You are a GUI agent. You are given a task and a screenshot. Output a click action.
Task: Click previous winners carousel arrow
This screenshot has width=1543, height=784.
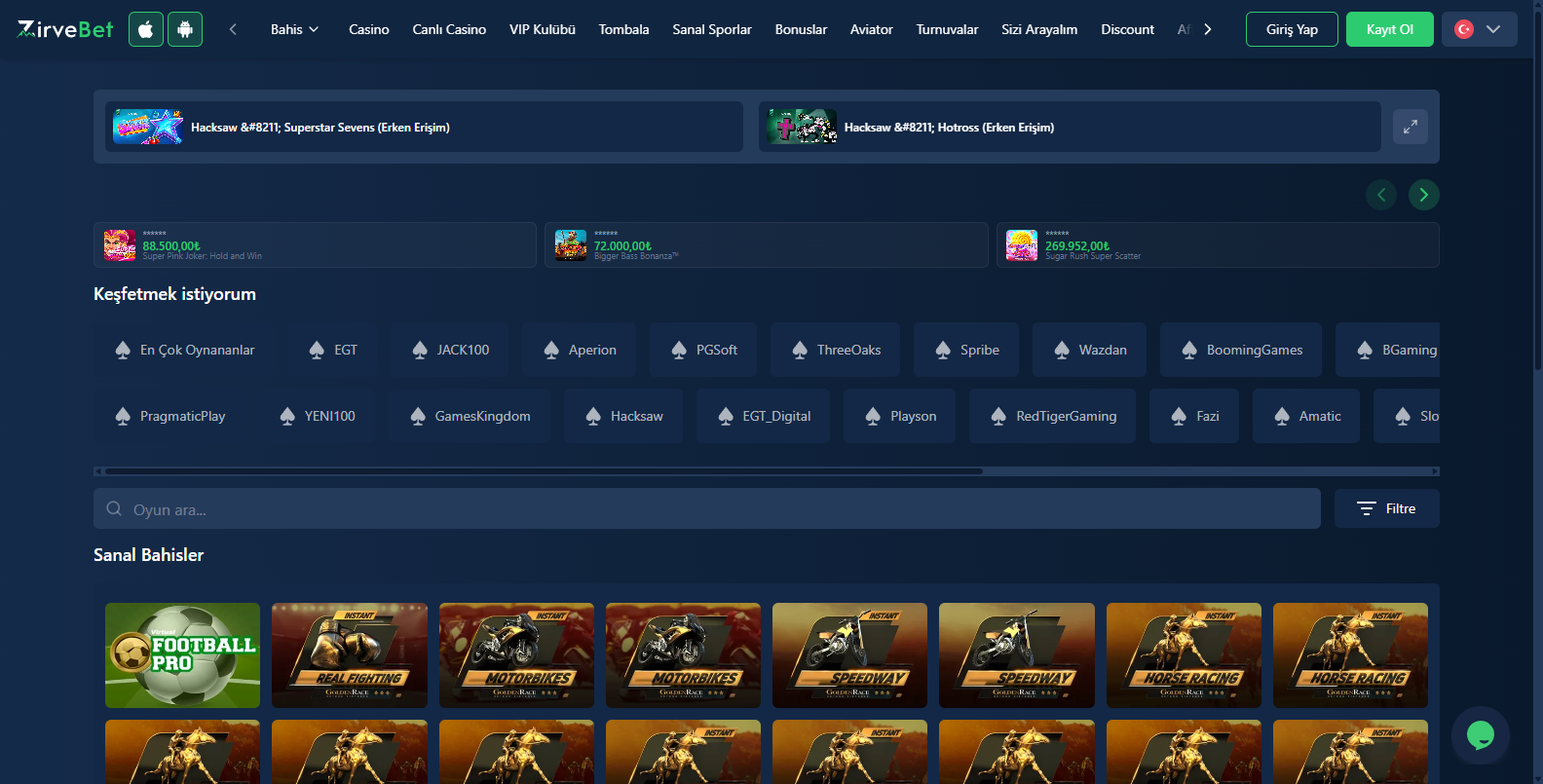pyautogui.click(x=1381, y=195)
